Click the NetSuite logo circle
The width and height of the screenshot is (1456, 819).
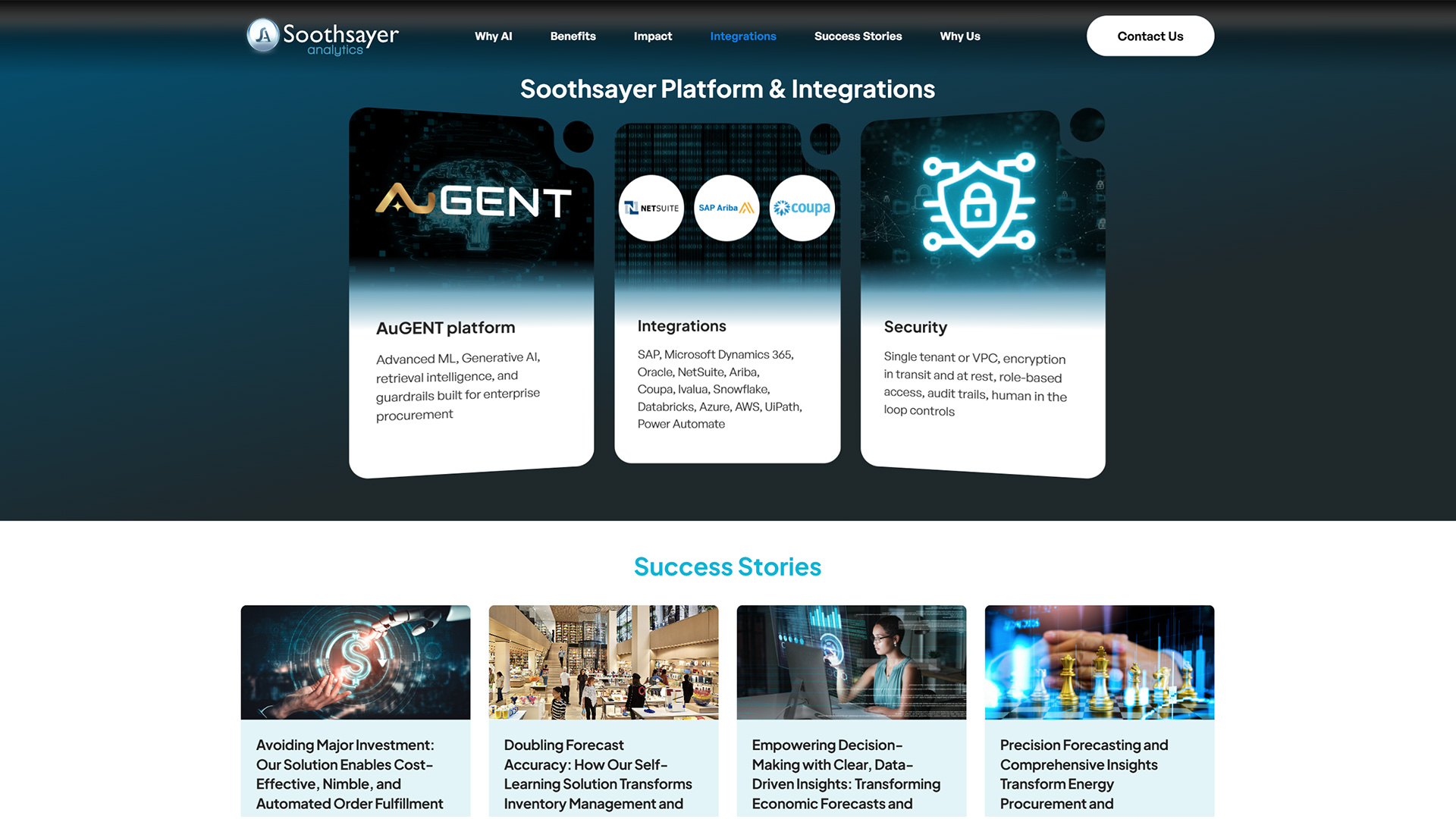click(x=651, y=208)
